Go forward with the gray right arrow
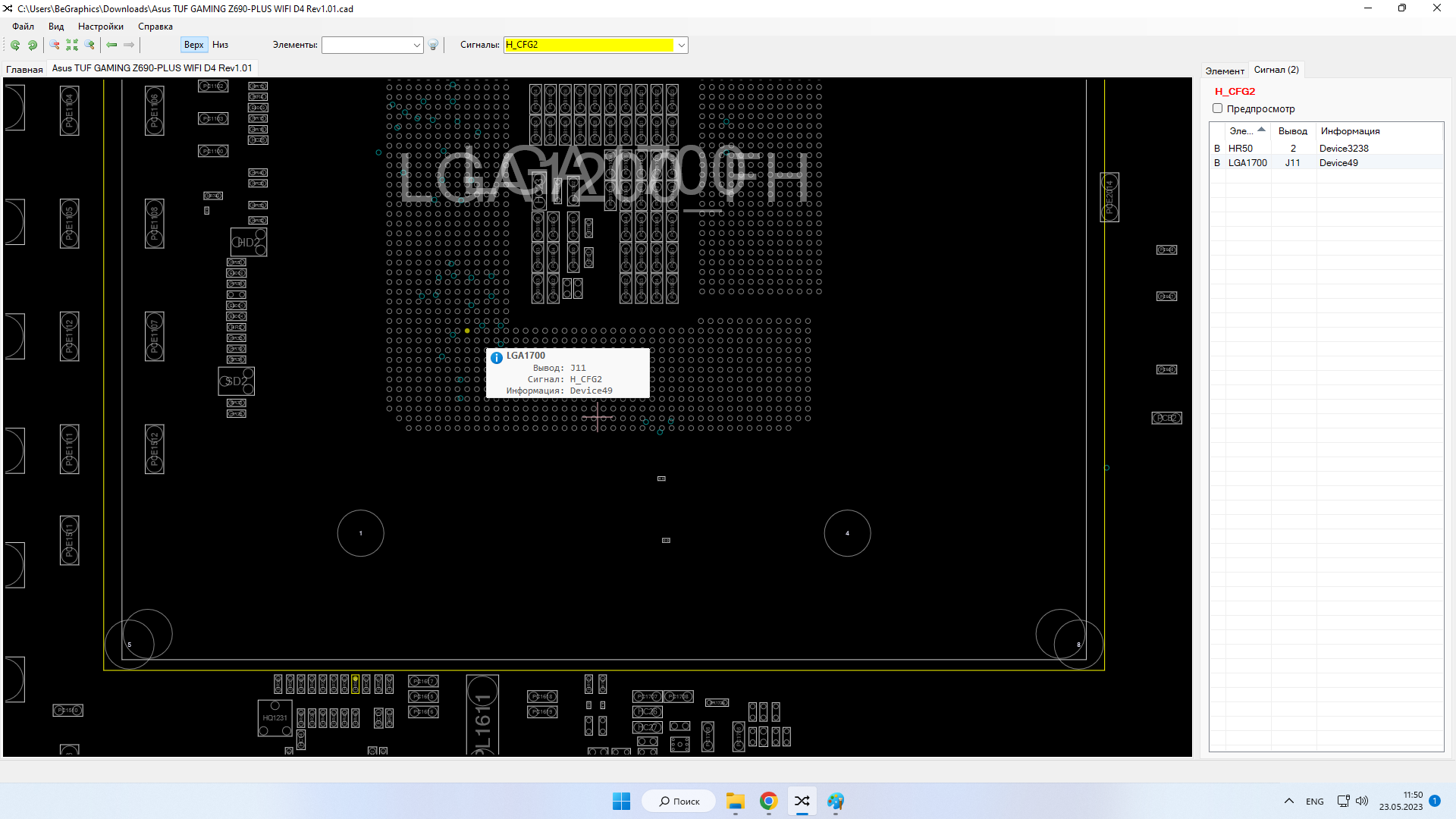This screenshot has width=1456, height=819. pyautogui.click(x=129, y=45)
